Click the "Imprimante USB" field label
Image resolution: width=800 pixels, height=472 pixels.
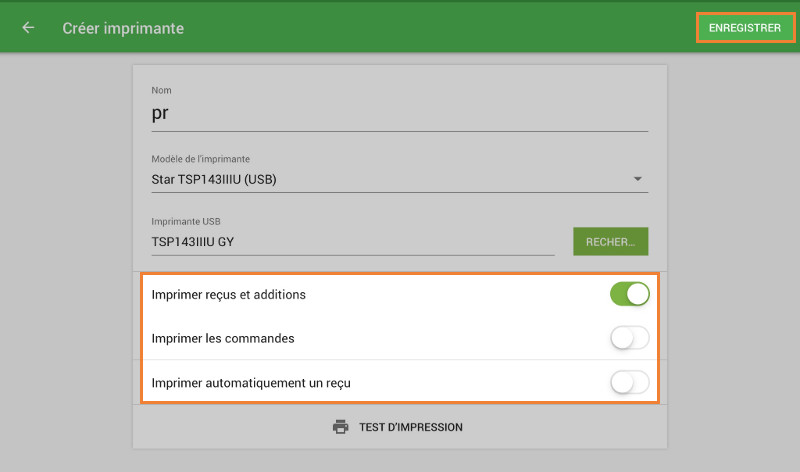coord(185,220)
